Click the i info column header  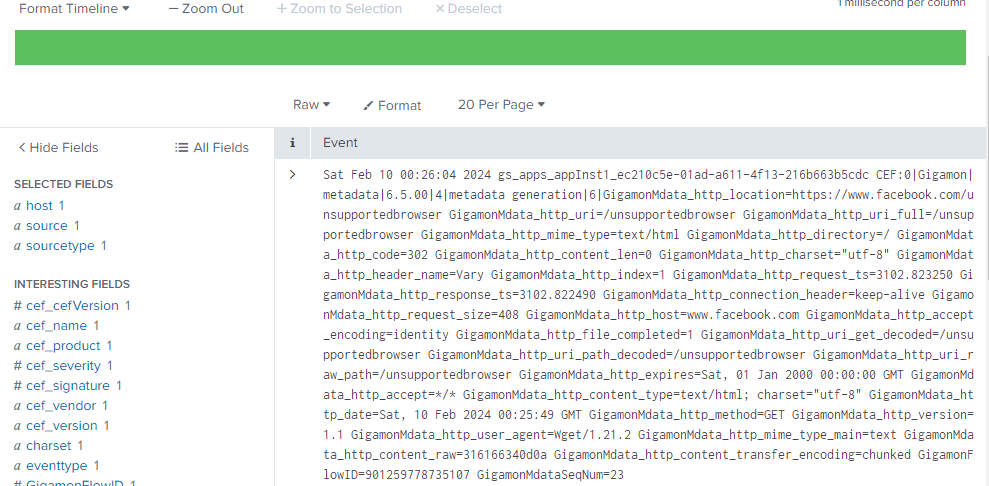[293, 143]
